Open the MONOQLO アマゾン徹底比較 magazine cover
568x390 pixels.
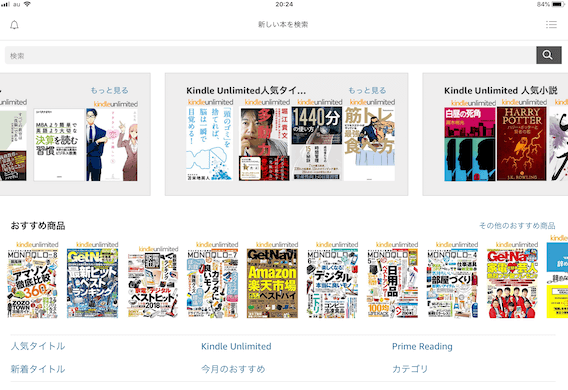pos(33,283)
